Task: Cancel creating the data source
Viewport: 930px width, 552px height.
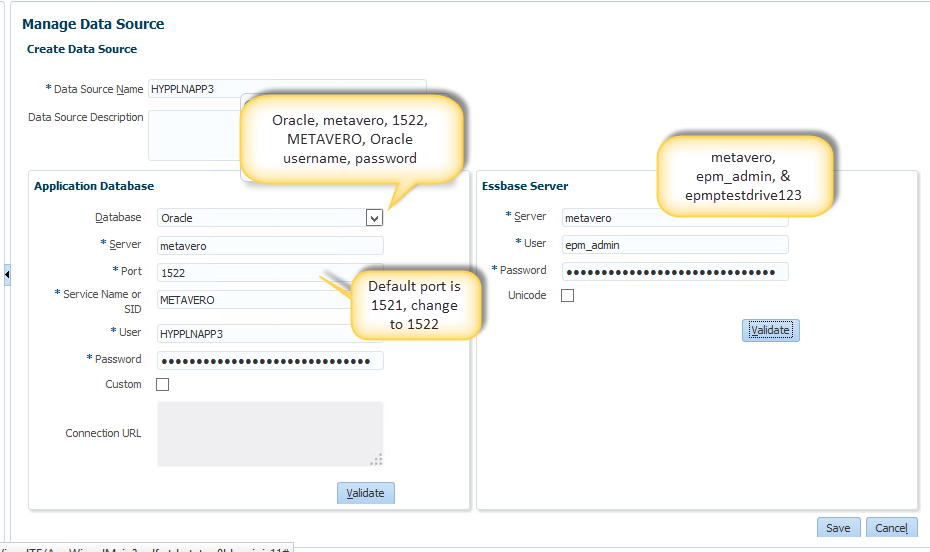Action: tap(891, 528)
